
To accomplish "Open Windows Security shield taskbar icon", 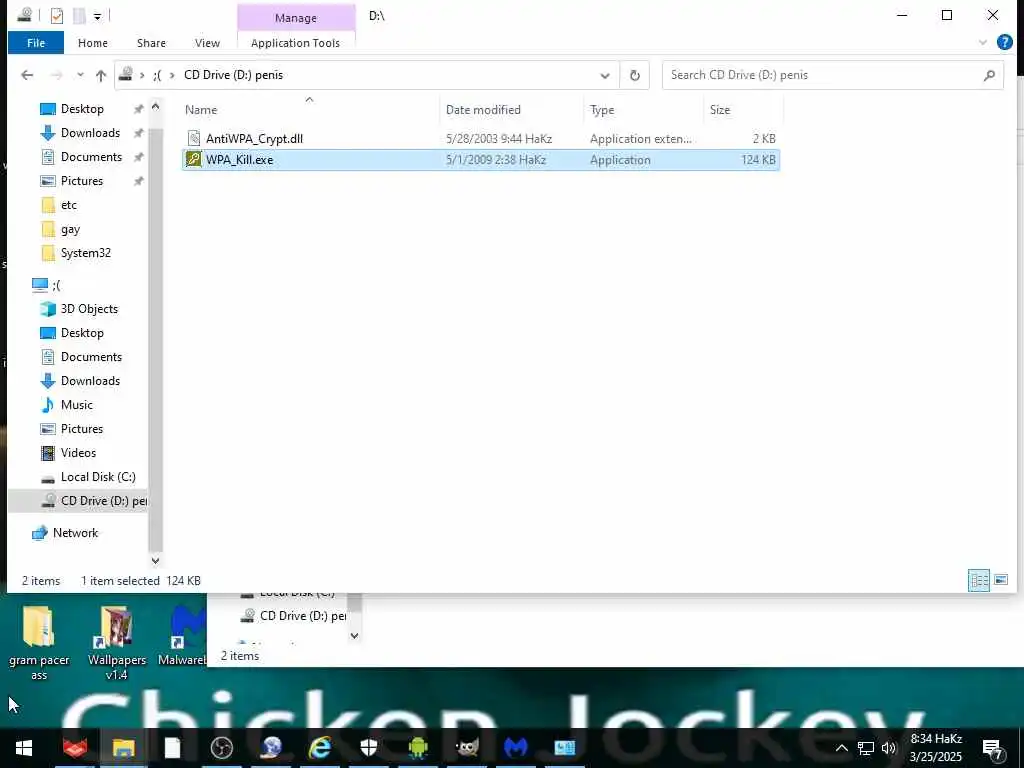I will tap(369, 748).
